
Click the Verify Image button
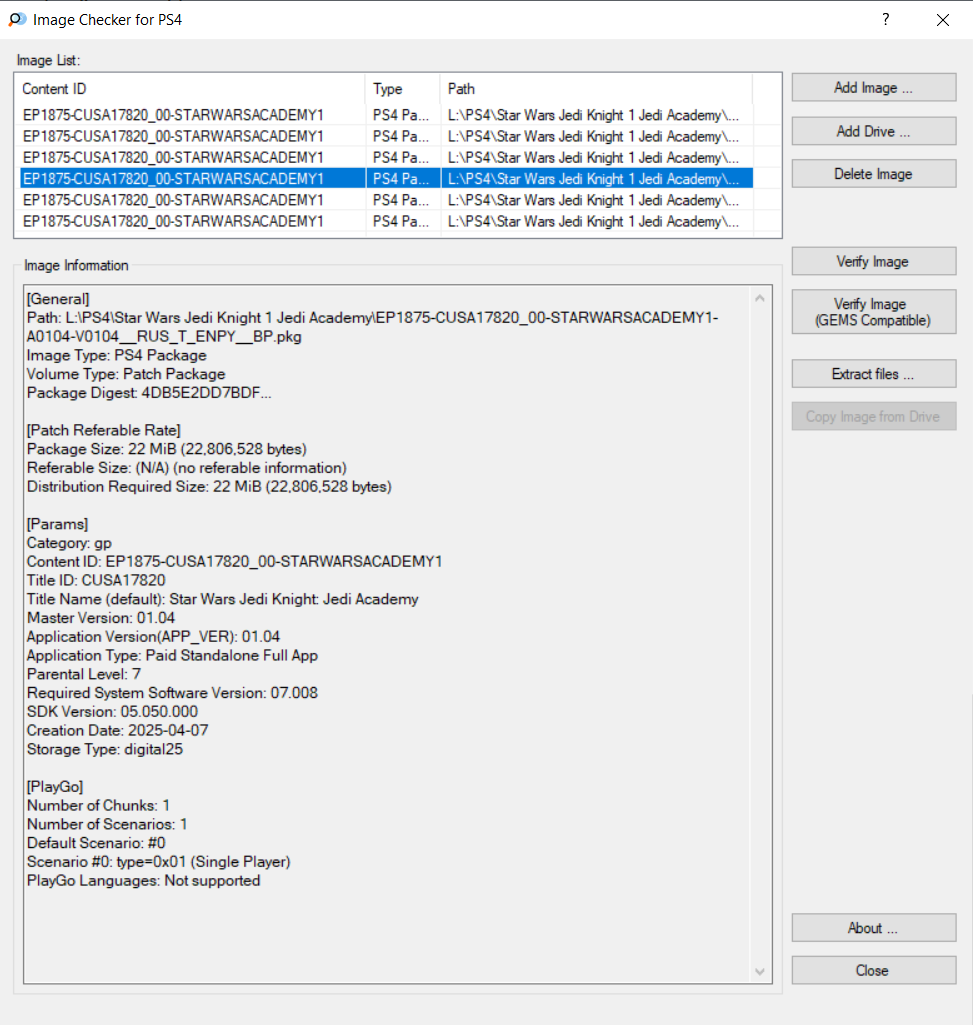pyautogui.click(x=874, y=261)
